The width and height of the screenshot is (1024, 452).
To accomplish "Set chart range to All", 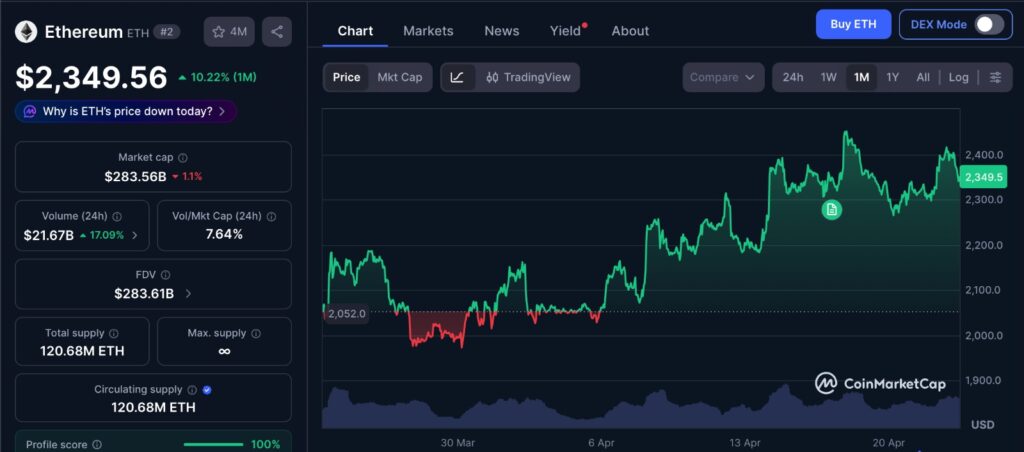I will (x=923, y=77).
